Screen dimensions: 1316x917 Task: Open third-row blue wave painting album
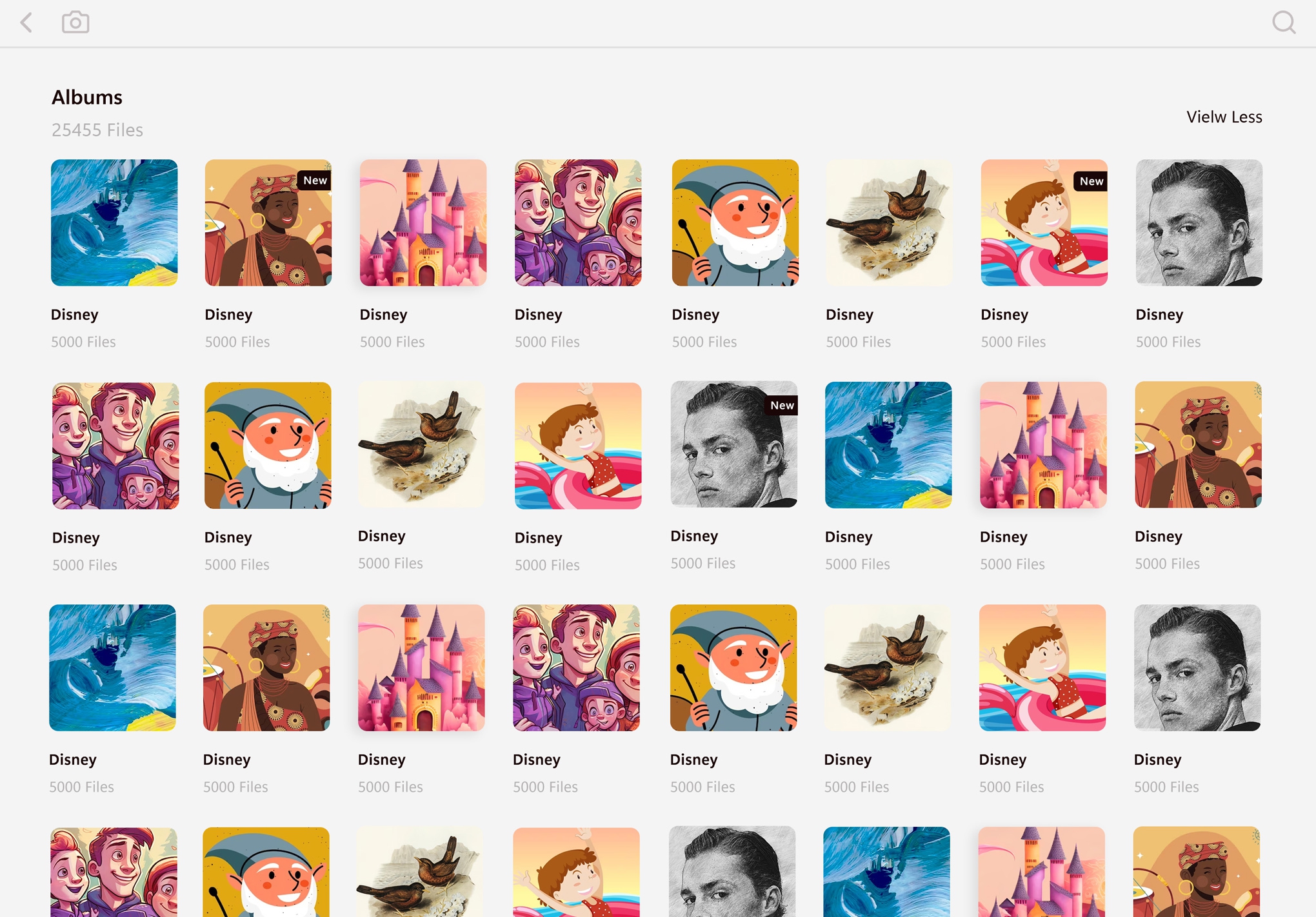pyautogui.click(x=112, y=667)
